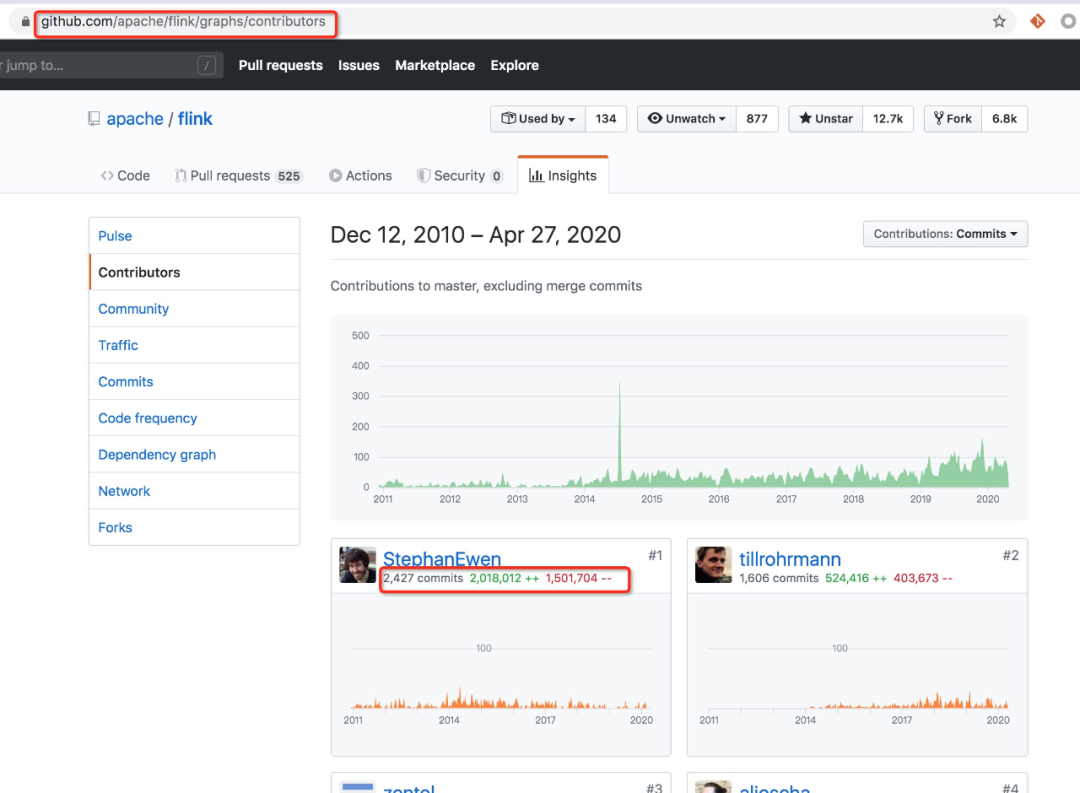Expand the Unwatch dropdown
Viewport: 1080px width, 793px height.
pyautogui.click(x=687, y=119)
